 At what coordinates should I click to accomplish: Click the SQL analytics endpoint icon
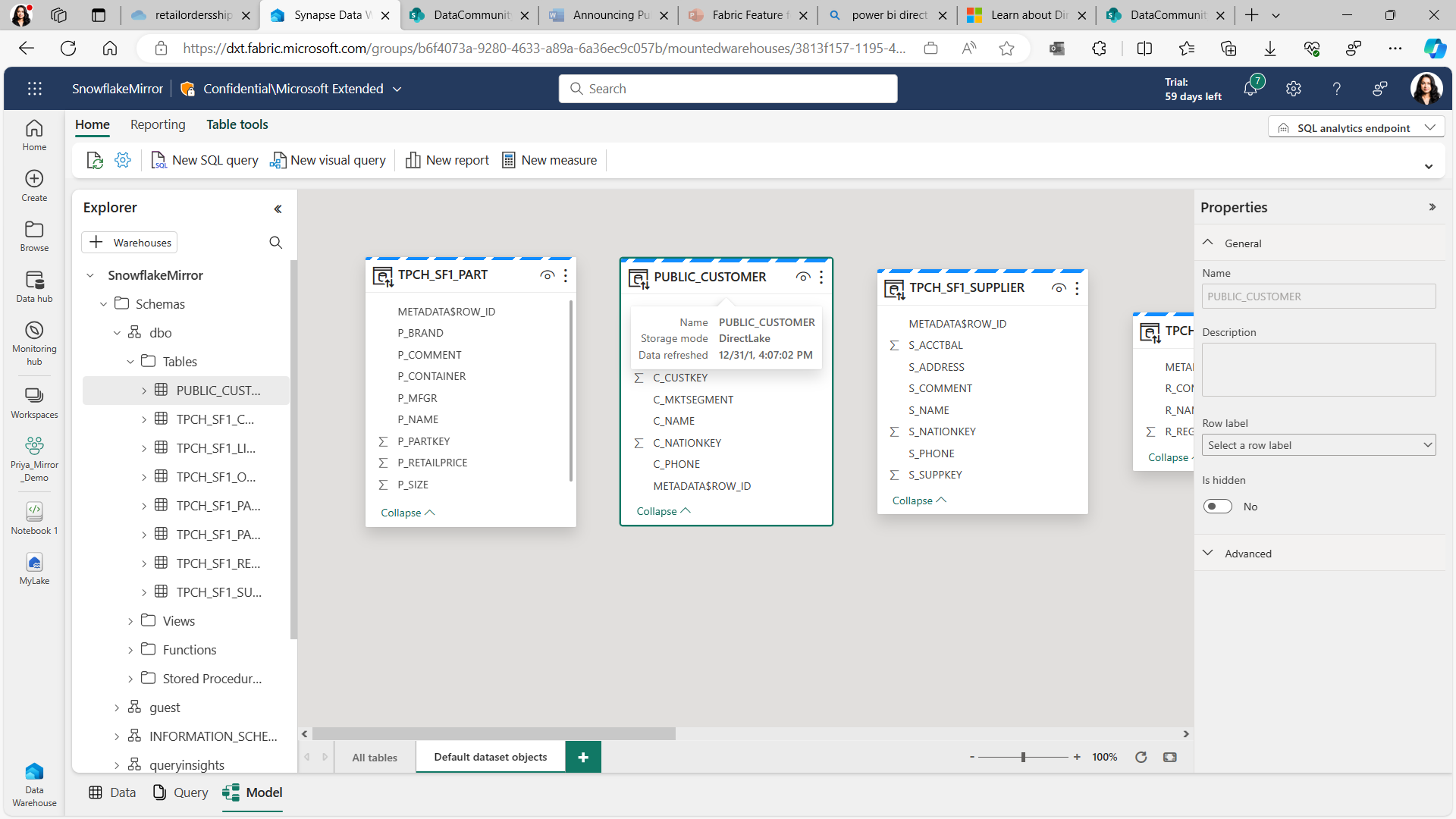1284,128
